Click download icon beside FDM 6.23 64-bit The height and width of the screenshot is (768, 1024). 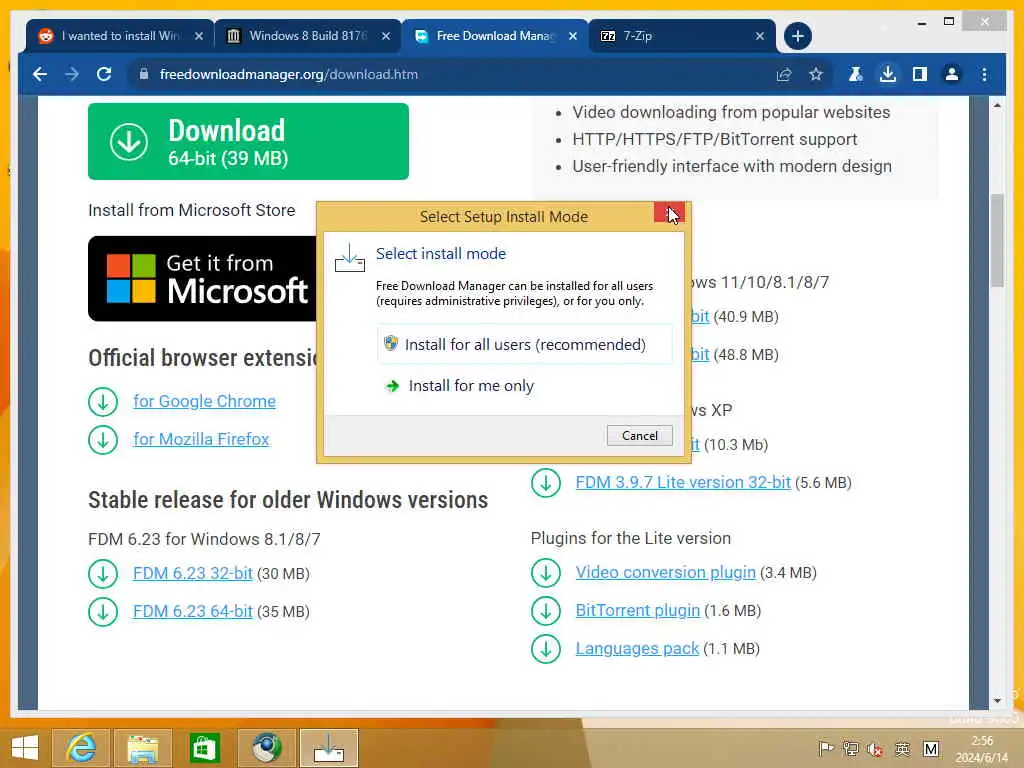(x=103, y=612)
